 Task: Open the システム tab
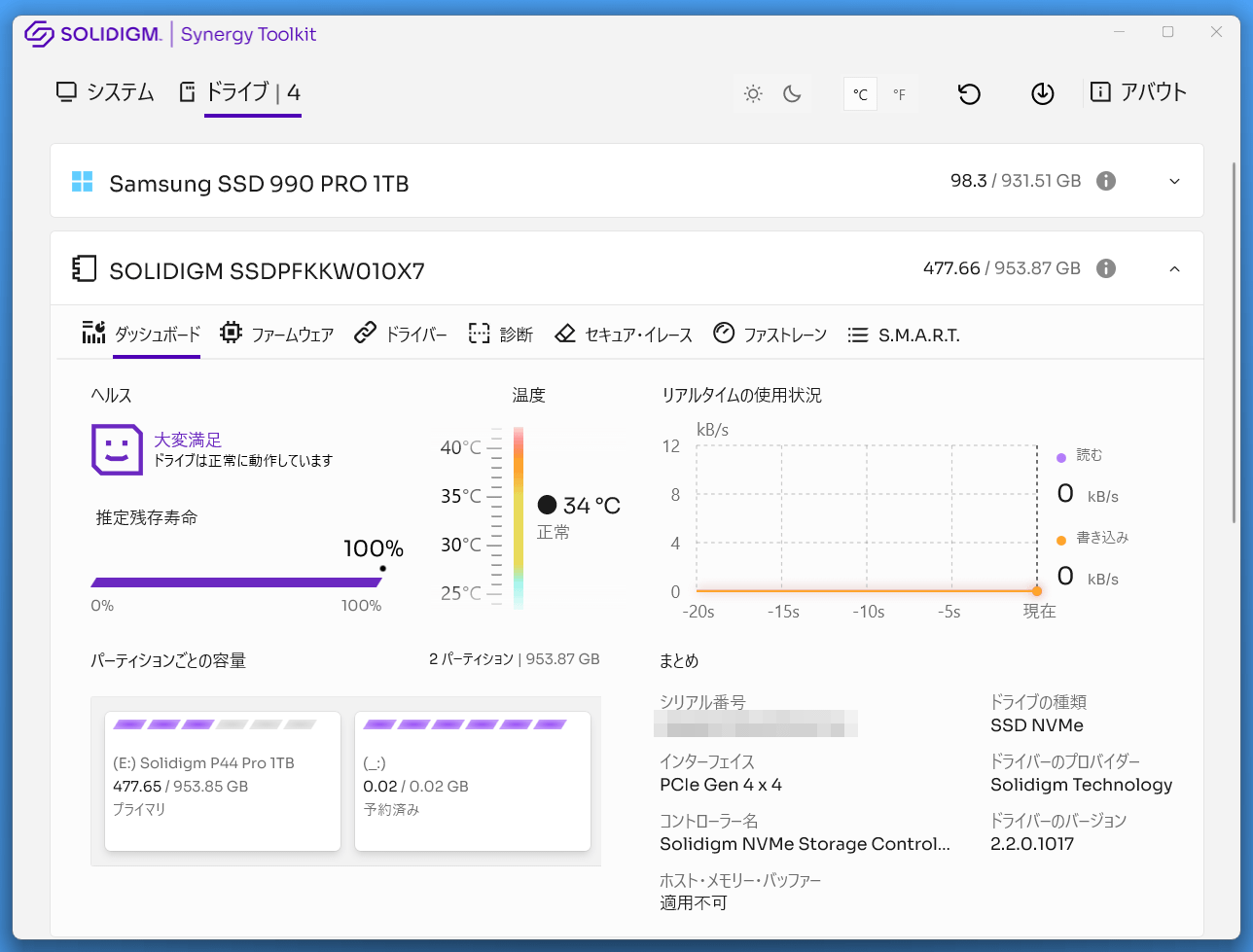pyautogui.click(x=105, y=92)
